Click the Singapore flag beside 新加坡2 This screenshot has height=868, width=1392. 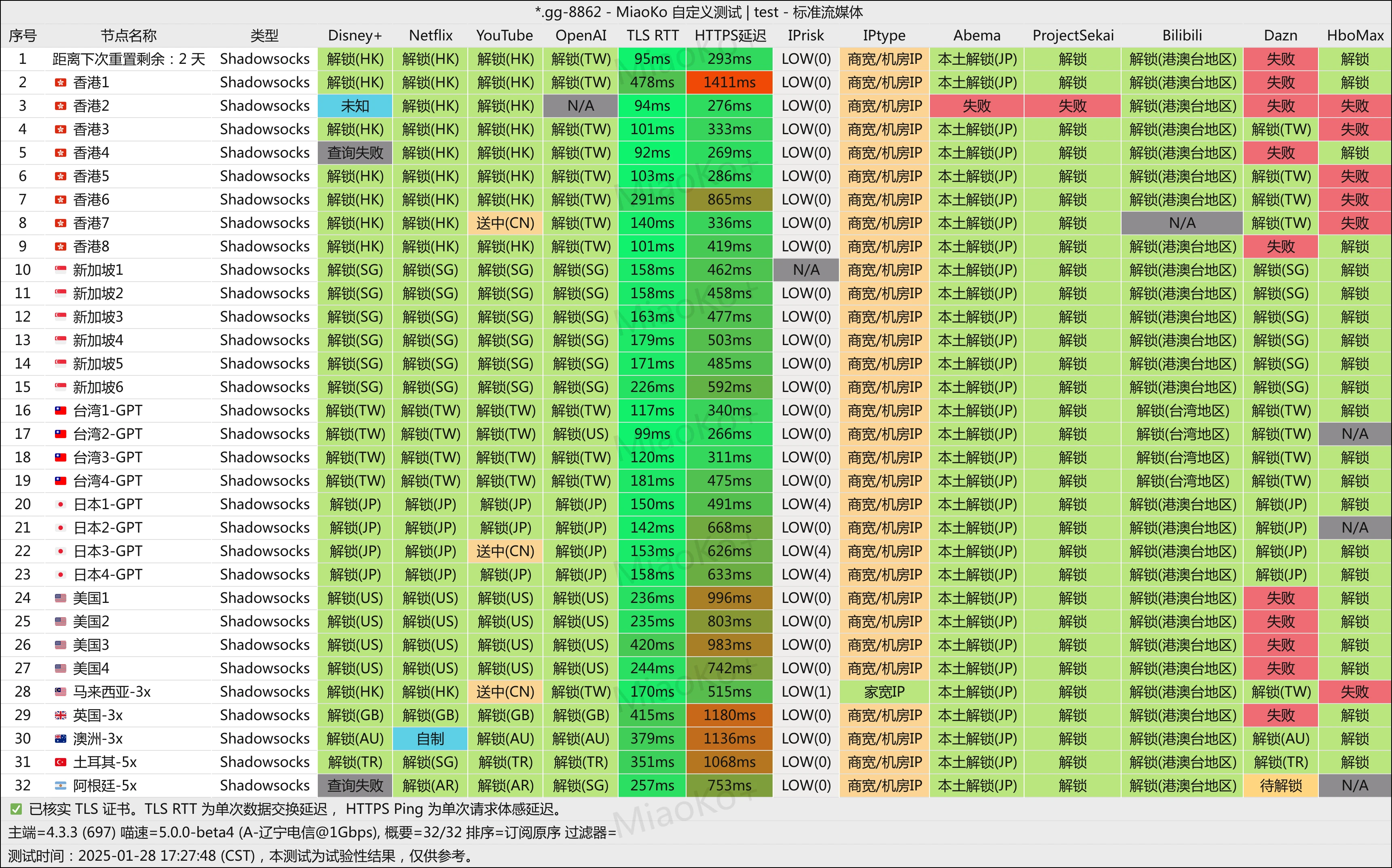pyautogui.click(x=60, y=293)
